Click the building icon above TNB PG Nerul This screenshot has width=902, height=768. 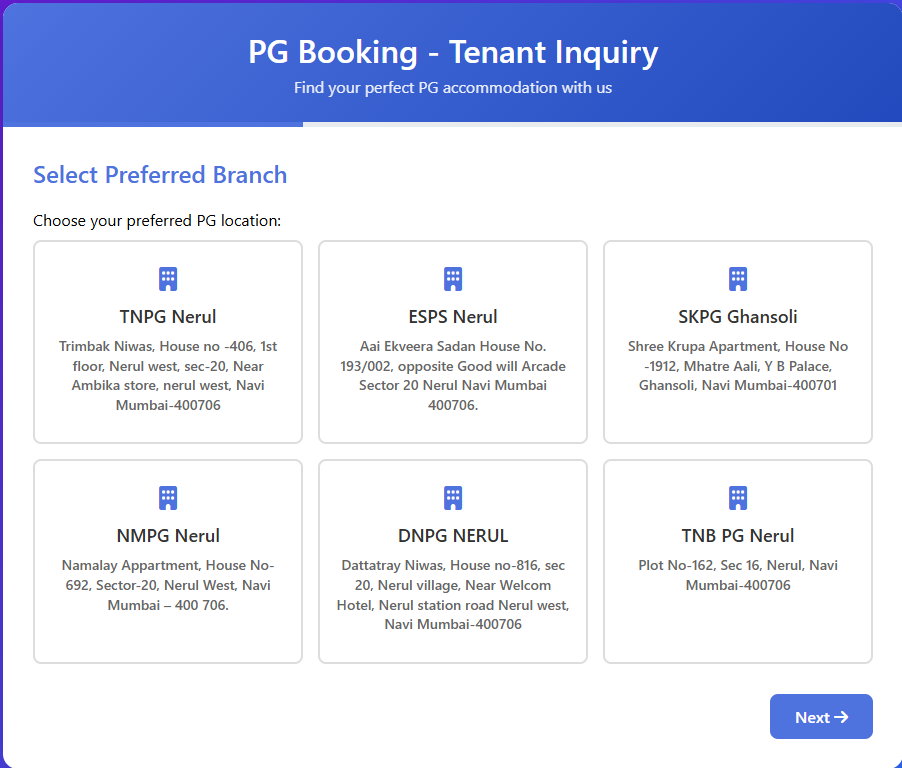(738, 498)
